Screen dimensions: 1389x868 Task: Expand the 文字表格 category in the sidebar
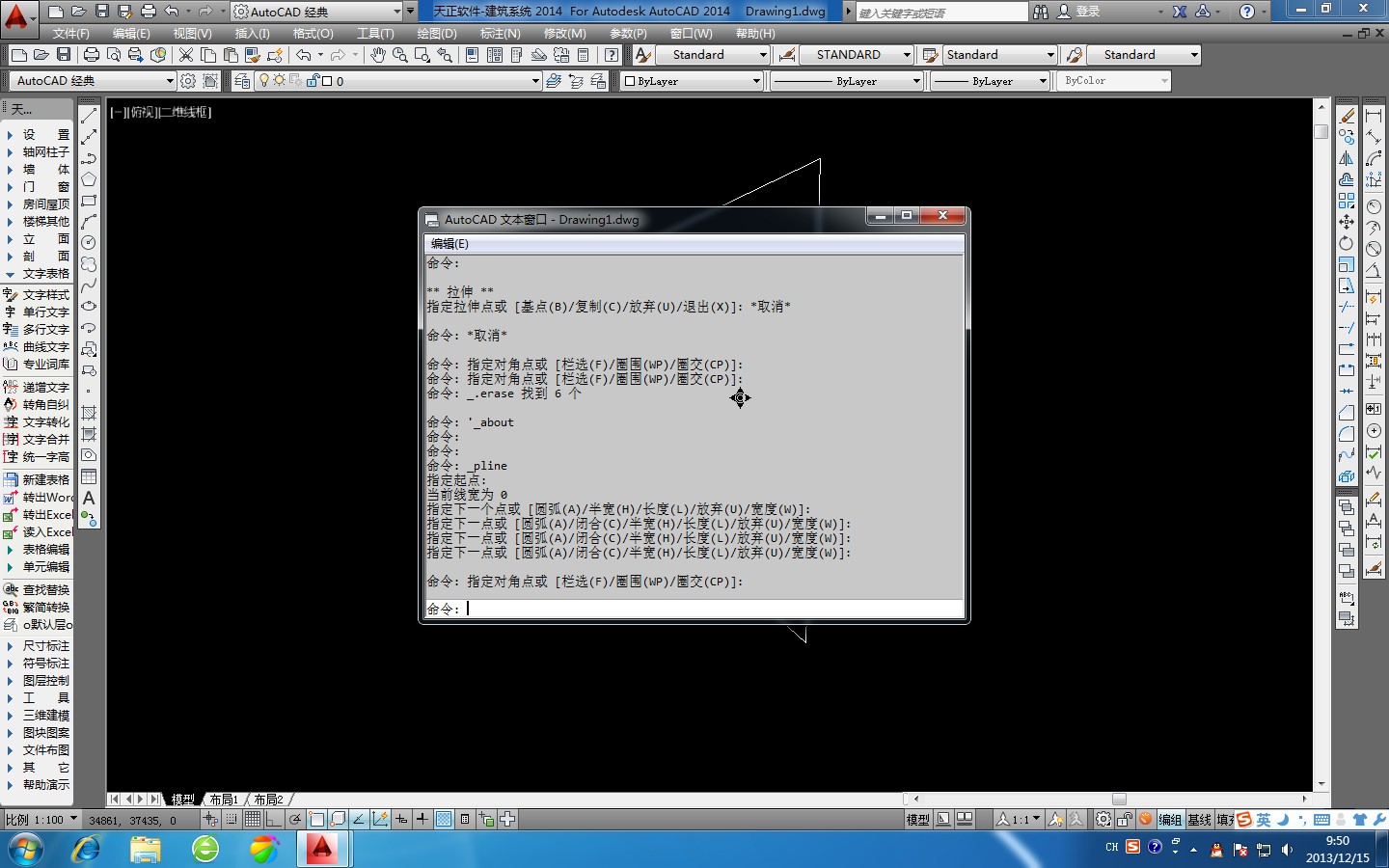45,274
